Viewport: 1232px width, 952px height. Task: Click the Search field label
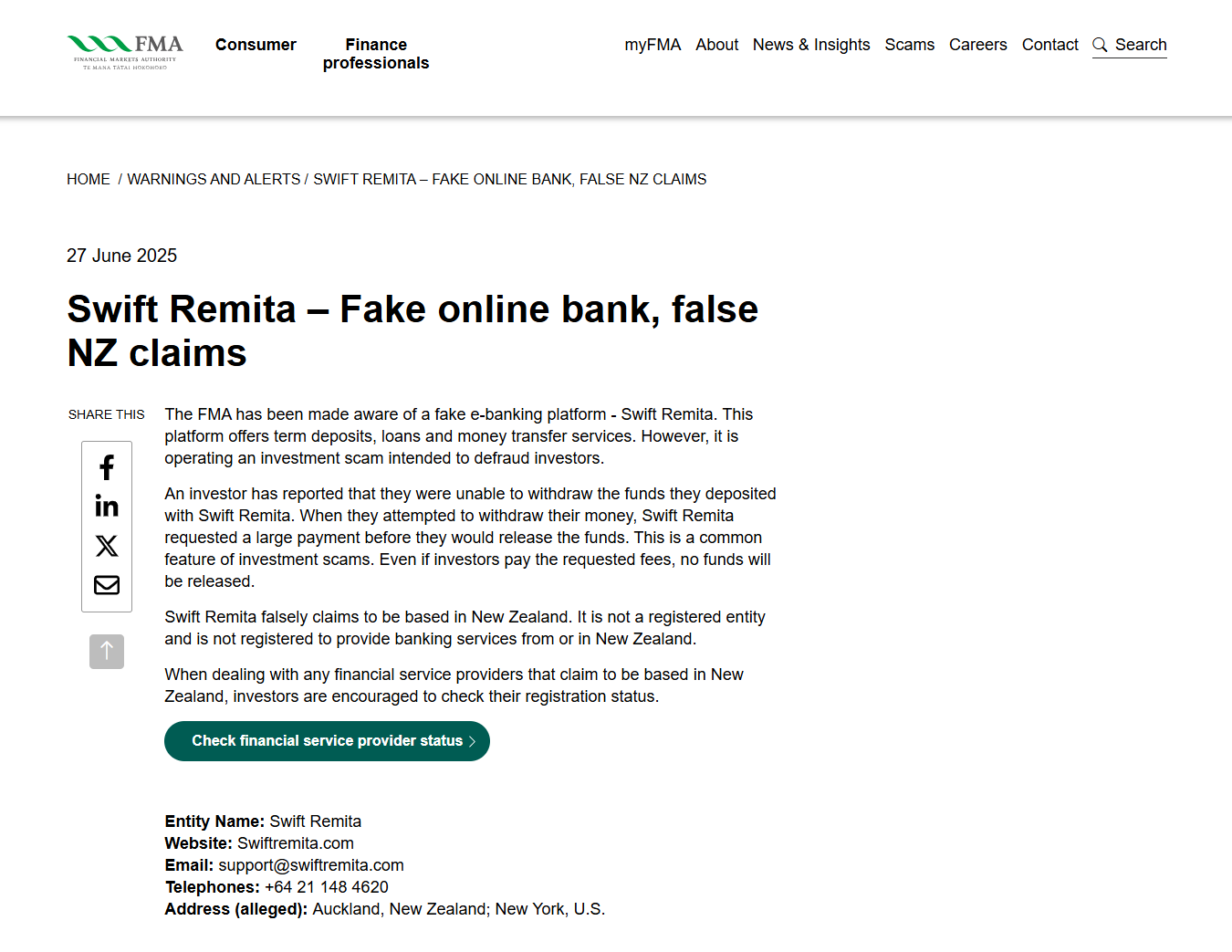(1141, 45)
